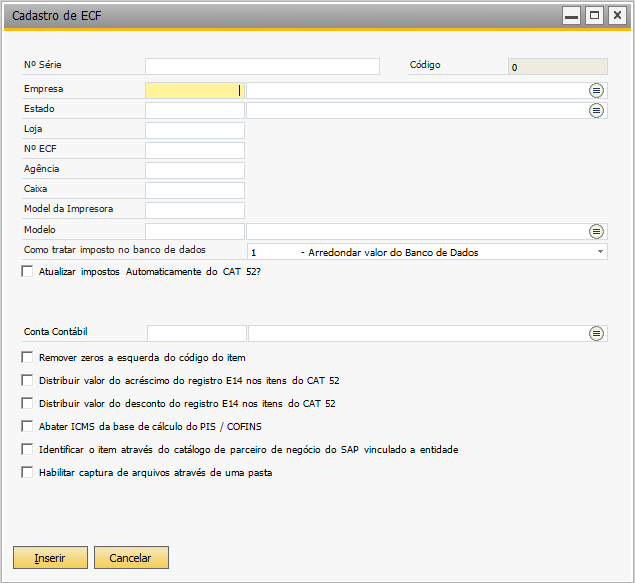This screenshot has width=635, height=583.
Task: Click into the Agência input field
Action: 195,170
